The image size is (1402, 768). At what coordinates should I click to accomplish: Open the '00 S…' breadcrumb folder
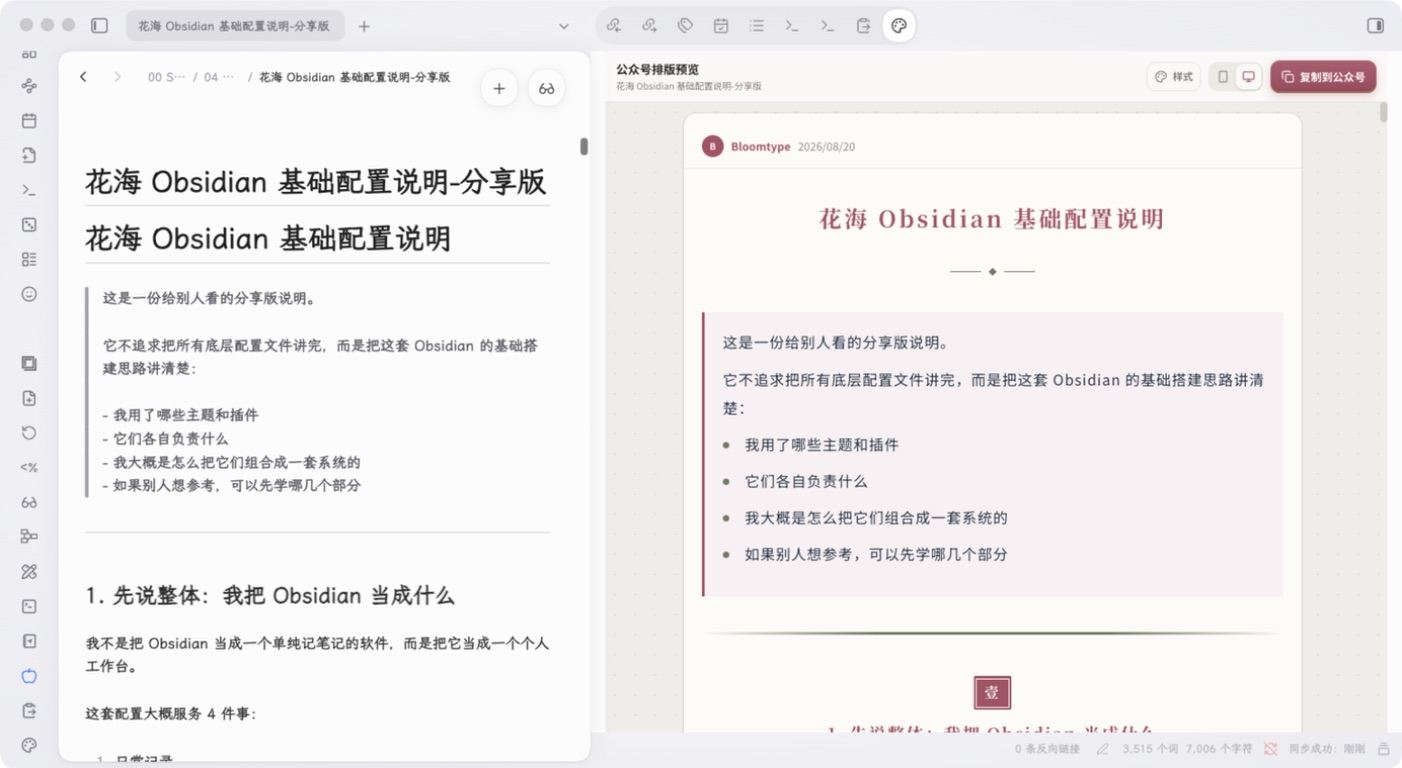point(166,77)
